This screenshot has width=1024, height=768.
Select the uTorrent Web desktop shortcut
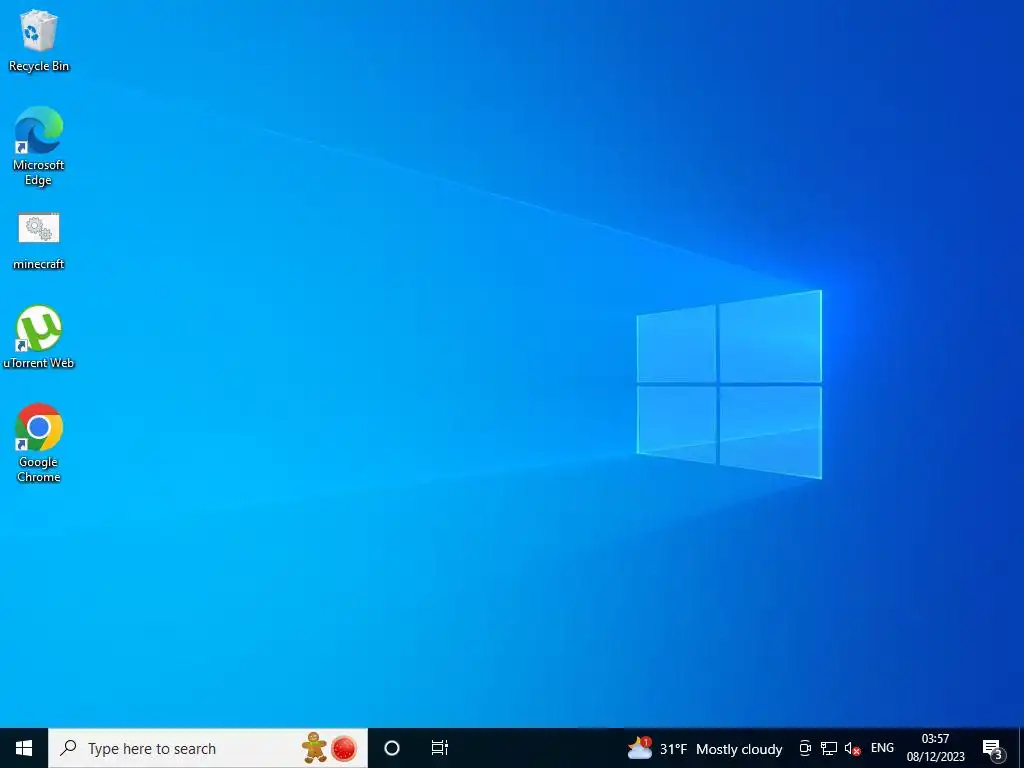click(39, 337)
